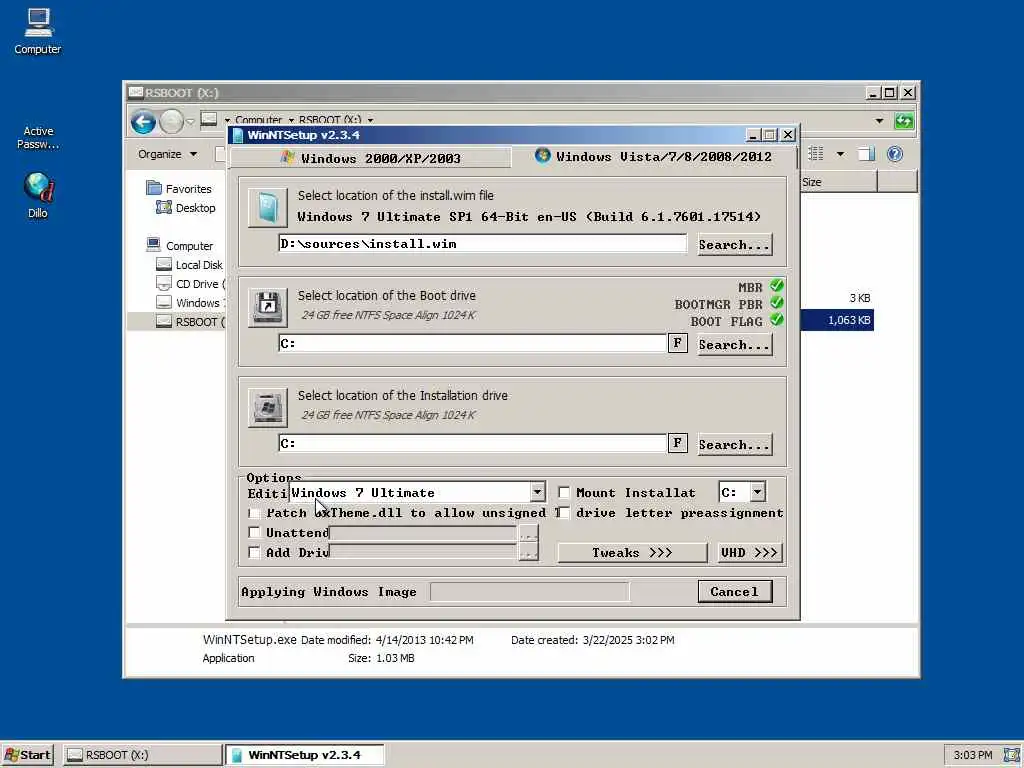
Task: Click the forward arrow in Explorer
Action: (171, 121)
